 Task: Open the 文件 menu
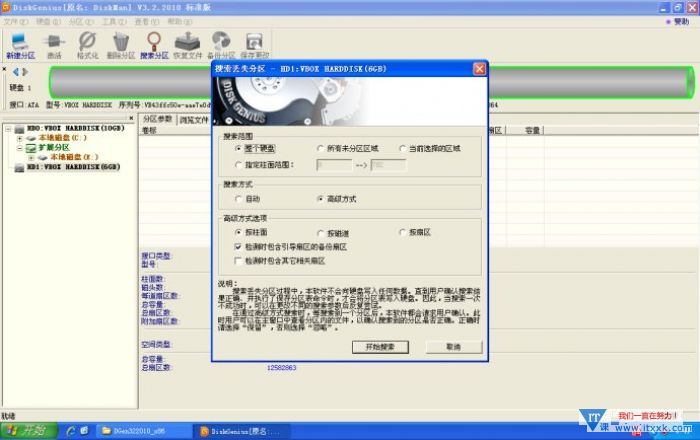pos(16,21)
